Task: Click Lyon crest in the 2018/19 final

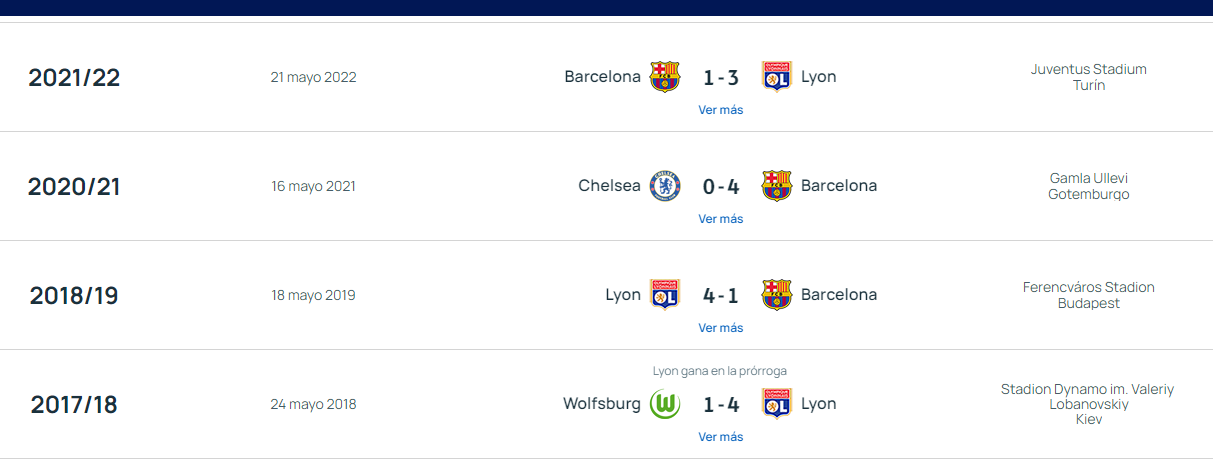Action: (665, 295)
